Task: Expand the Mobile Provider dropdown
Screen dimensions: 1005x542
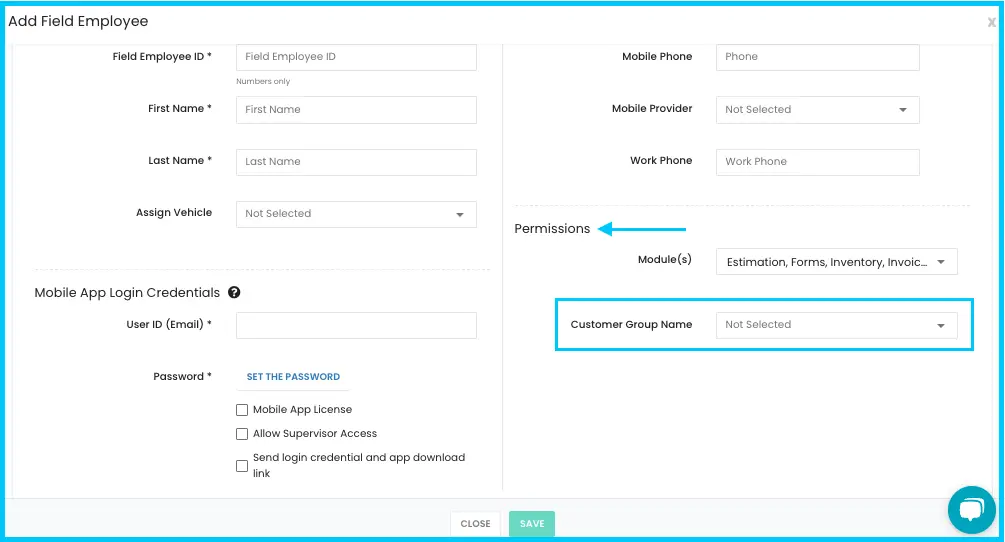Action: tap(818, 110)
